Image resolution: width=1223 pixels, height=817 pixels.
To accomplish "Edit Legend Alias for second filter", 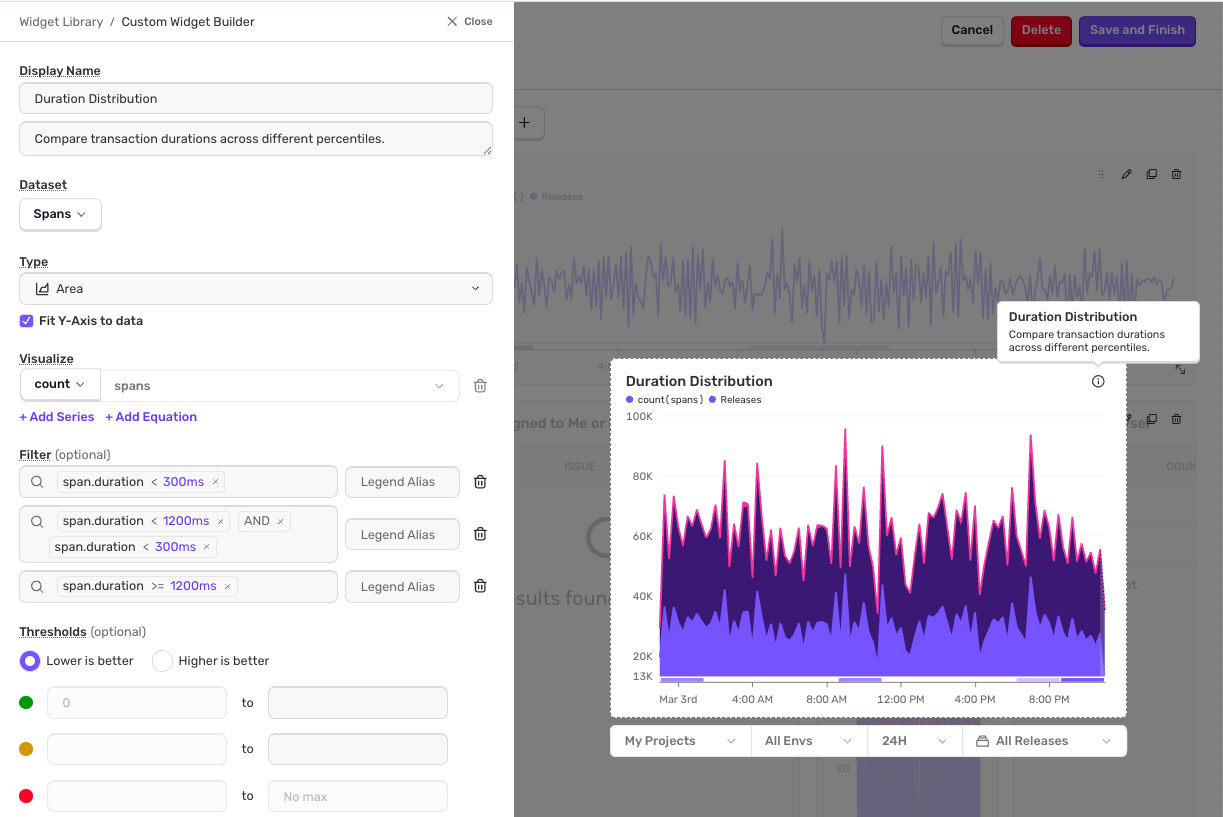I will [402, 534].
